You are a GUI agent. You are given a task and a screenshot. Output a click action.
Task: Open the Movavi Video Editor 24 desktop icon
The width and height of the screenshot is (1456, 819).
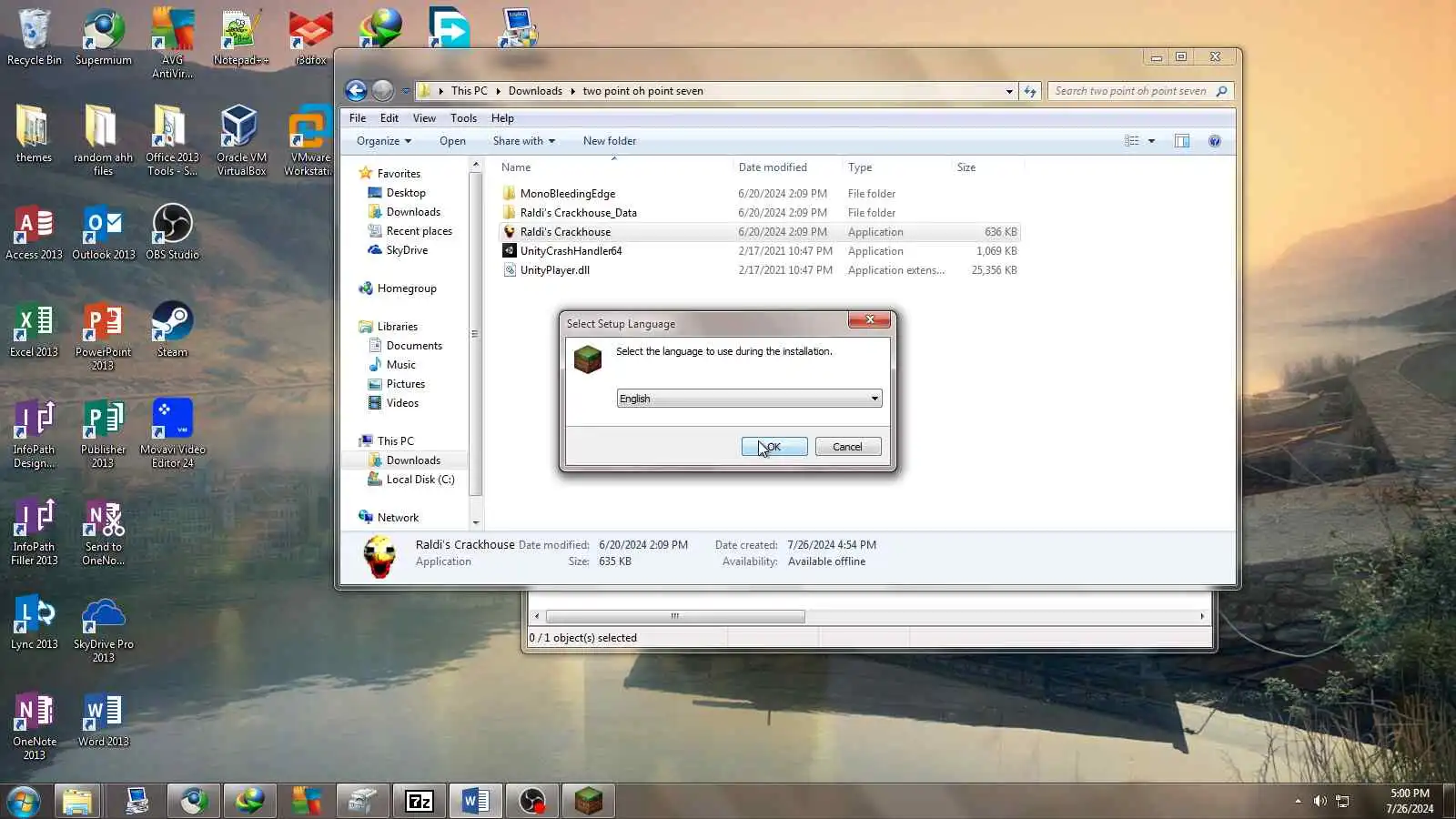(x=173, y=433)
